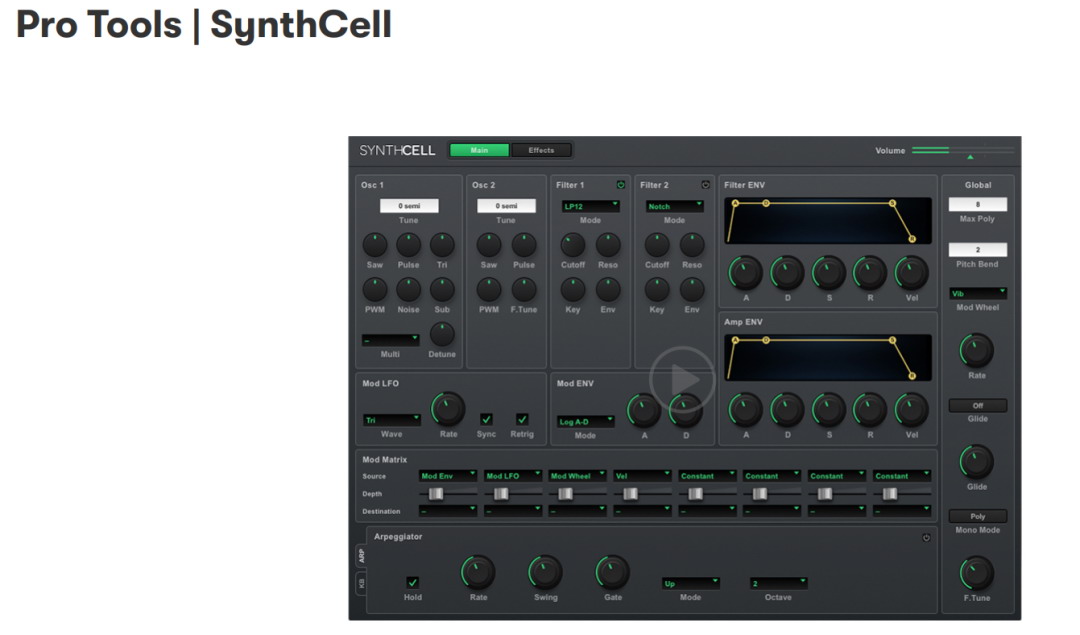
Task: Adjust the Volume slider
Action: click(962, 150)
